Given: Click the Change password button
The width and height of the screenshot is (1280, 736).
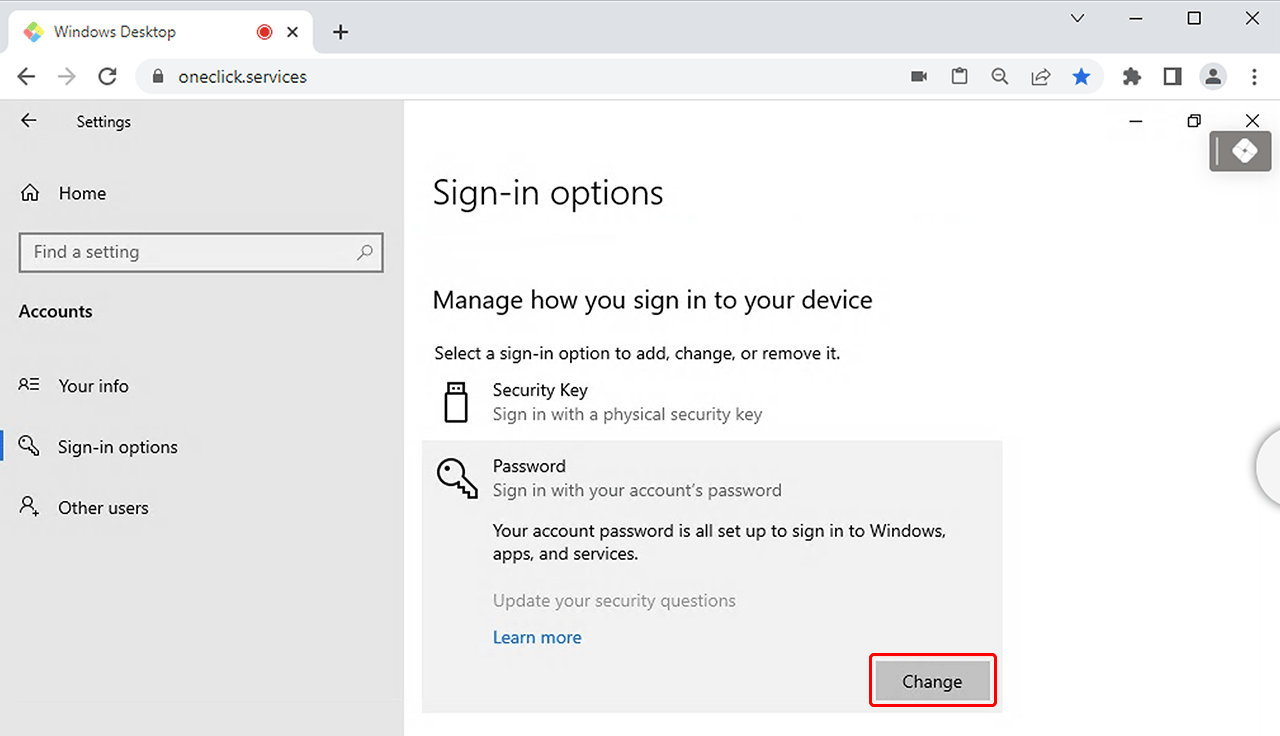Looking at the screenshot, I should 932,681.
